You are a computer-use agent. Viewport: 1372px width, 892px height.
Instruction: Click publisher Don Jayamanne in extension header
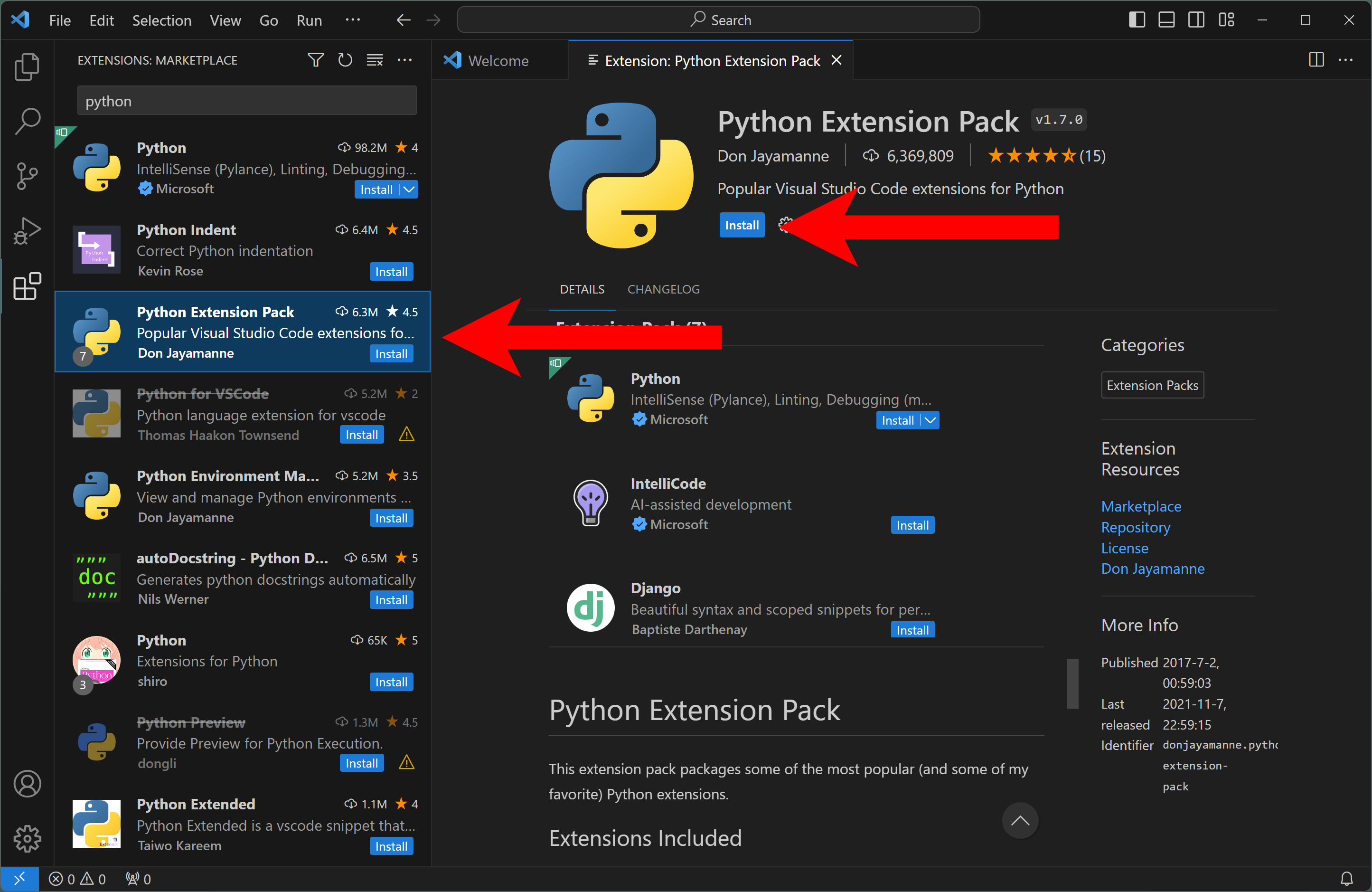772,156
